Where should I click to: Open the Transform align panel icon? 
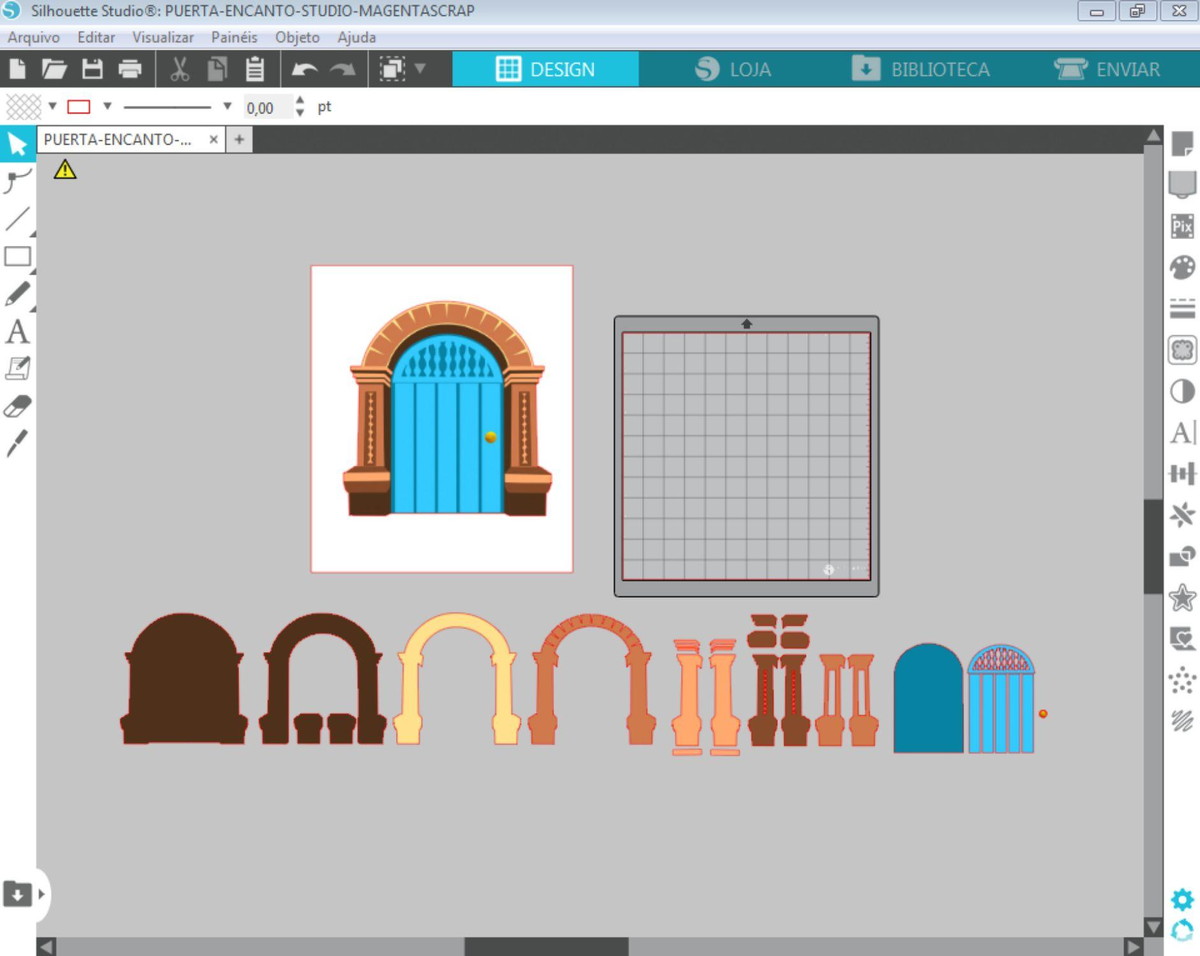(x=1182, y=473)
